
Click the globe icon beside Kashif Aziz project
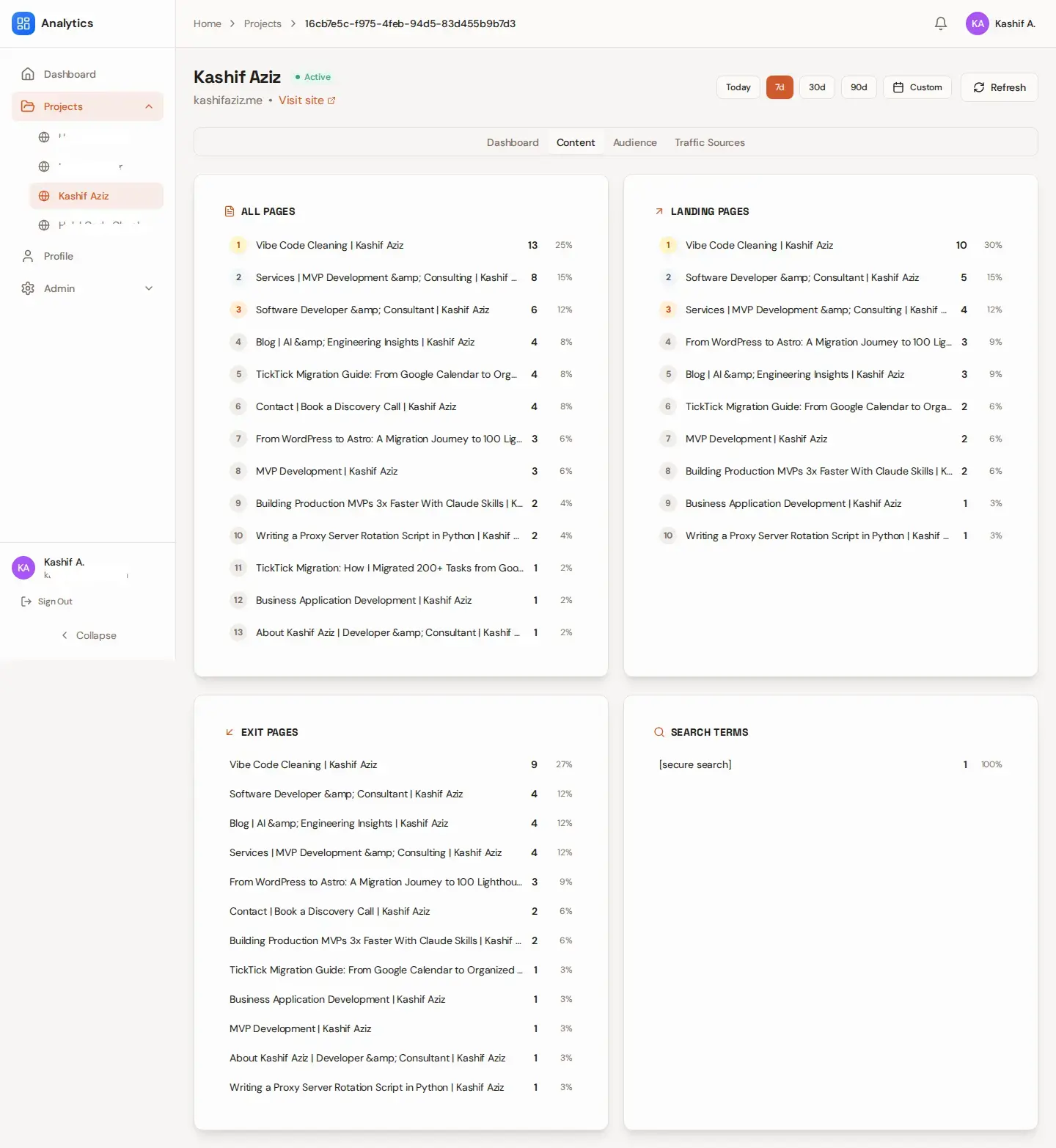[x=44, y=196]
